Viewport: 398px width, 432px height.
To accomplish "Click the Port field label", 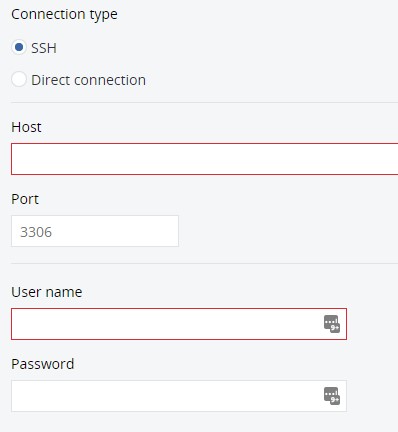I will click(x=25, y=199).
